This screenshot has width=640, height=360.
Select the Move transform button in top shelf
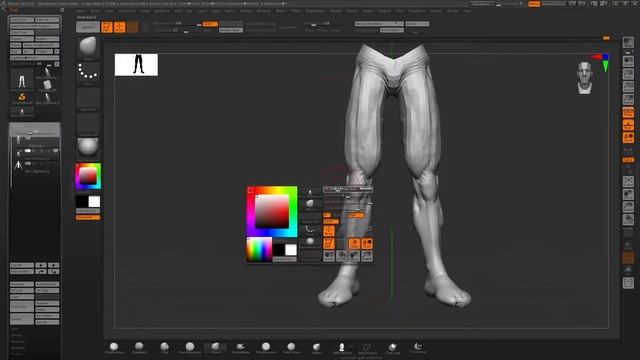(132, 27)
